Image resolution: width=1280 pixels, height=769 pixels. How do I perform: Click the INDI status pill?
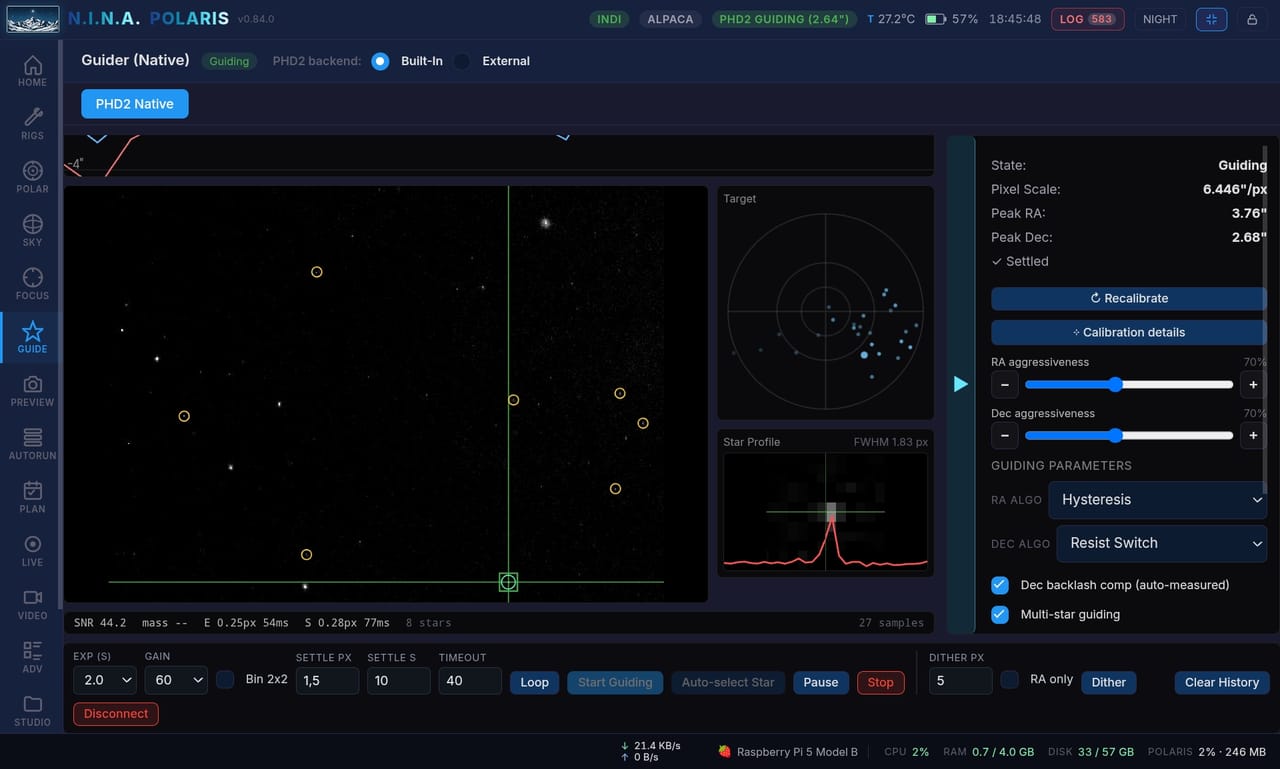coord(609,19)
